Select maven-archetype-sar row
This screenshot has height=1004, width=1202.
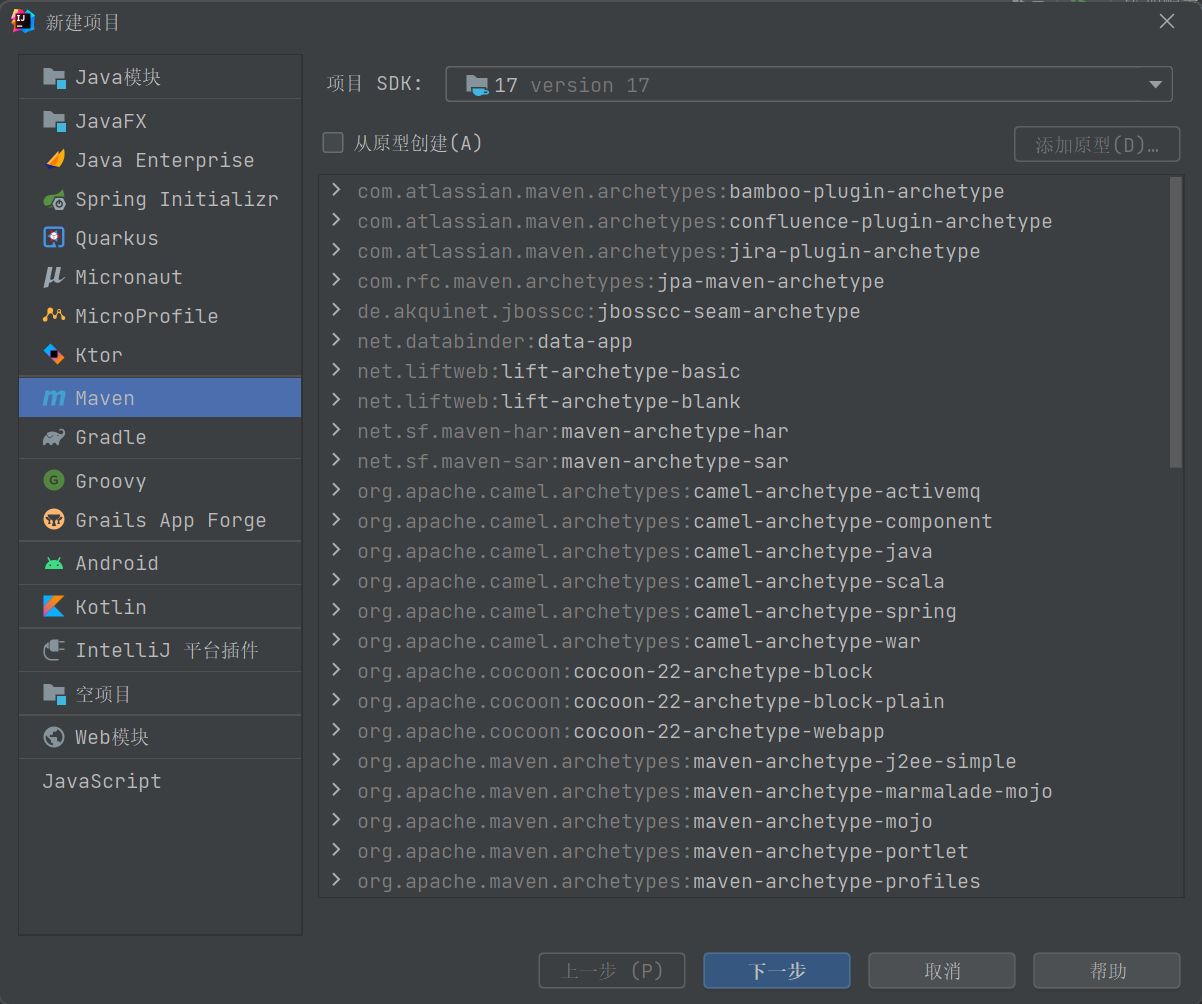point(744,461)
